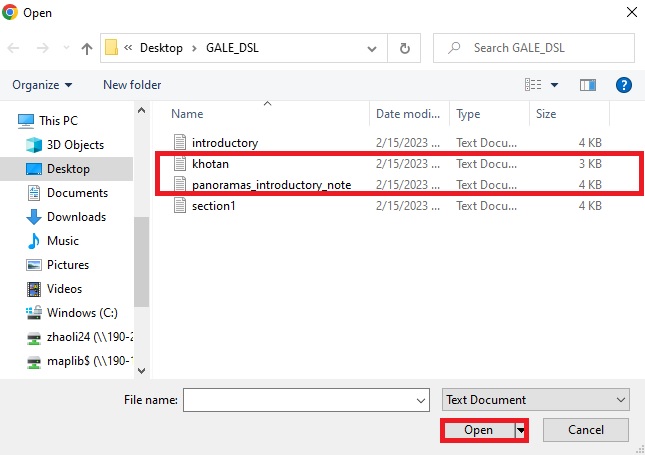Select the panoramas_introductory_note file
The width and height of the screenshot is (645, 455).
tap(271, 185)
